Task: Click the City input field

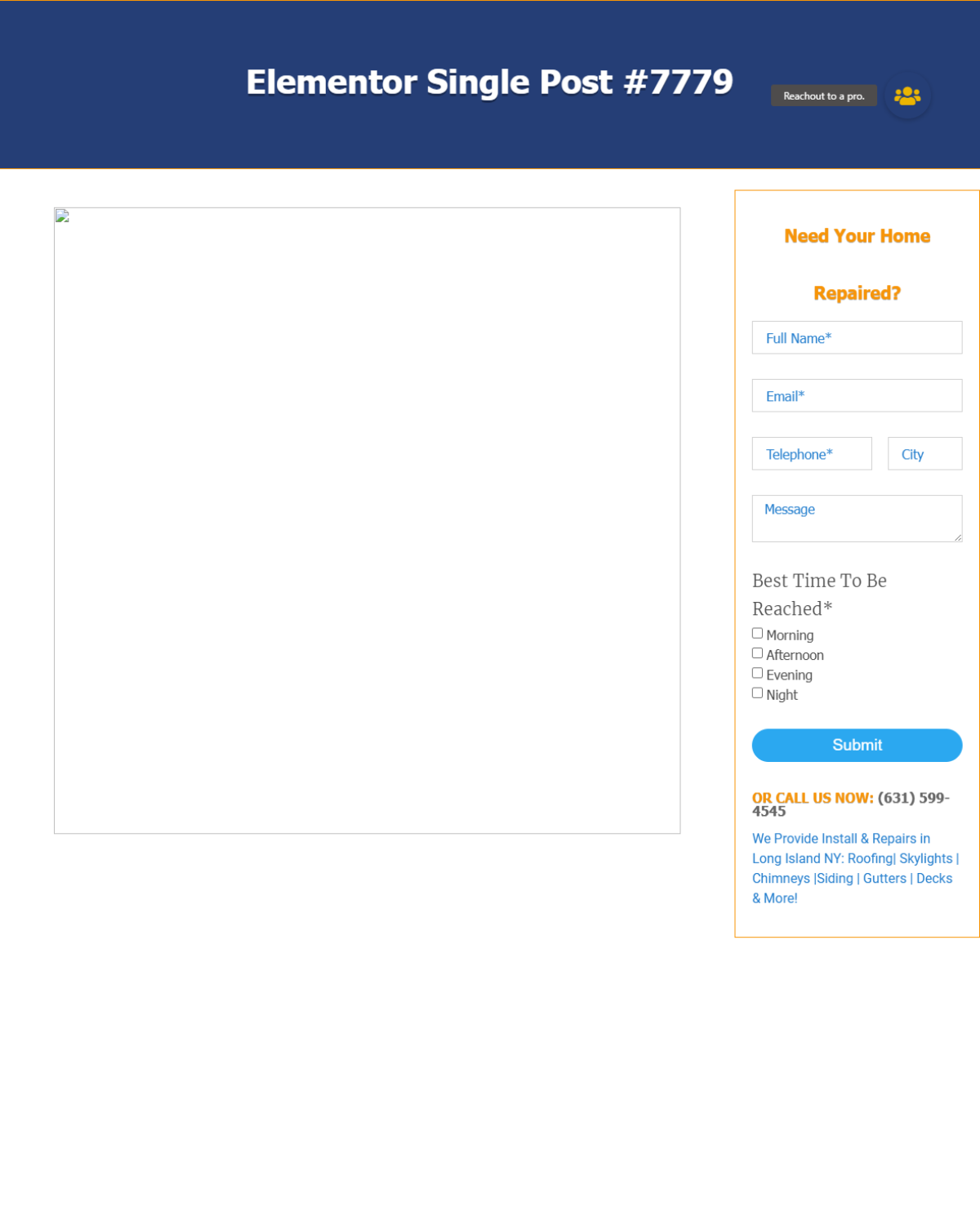Action: click(x=924, y=454)
